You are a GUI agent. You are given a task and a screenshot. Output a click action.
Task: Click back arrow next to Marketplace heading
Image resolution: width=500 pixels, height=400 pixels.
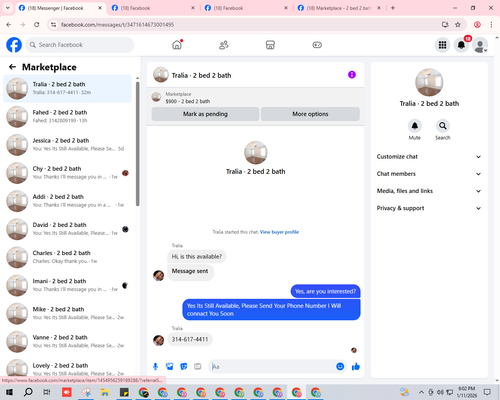click(x=12, y=67)
